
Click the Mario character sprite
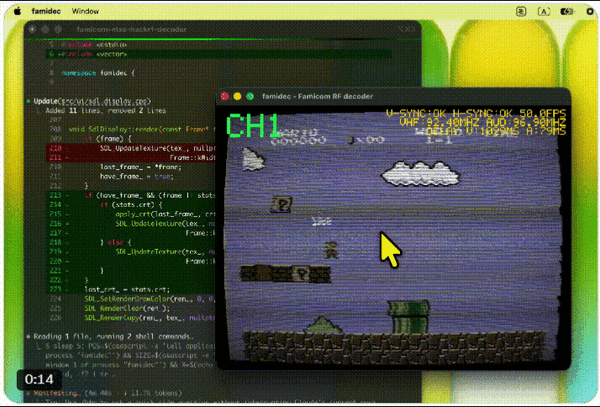[x=331, y=250]
